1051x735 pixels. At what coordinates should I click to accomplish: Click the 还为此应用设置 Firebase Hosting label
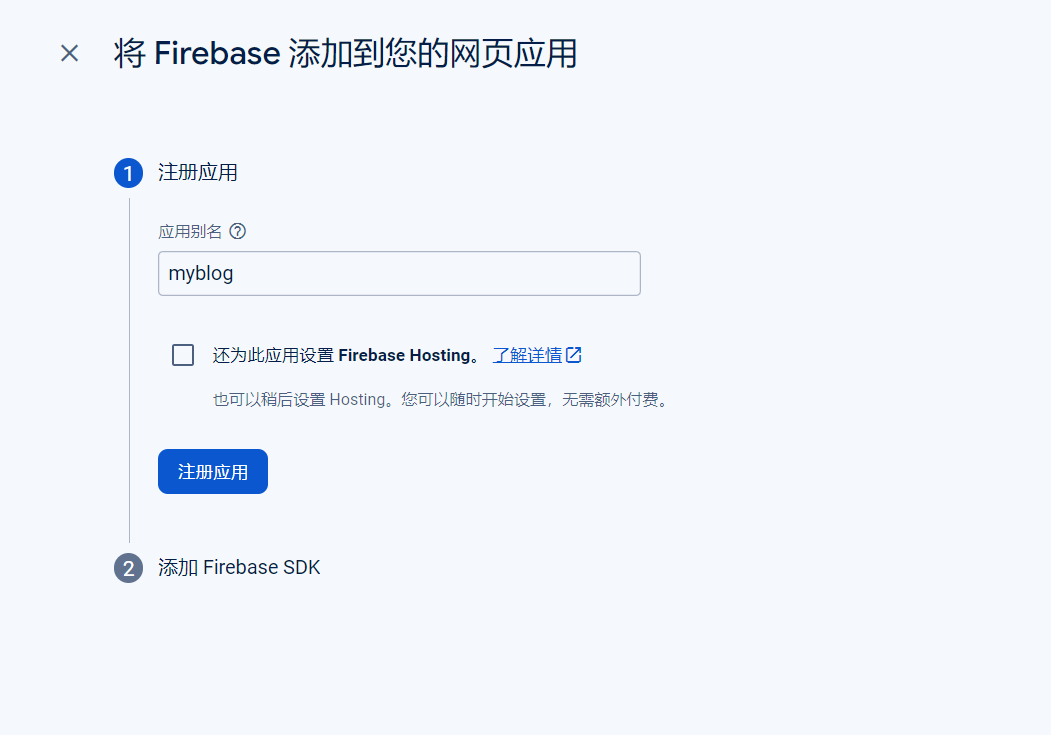pyautogui.click(x=347, y=355)
